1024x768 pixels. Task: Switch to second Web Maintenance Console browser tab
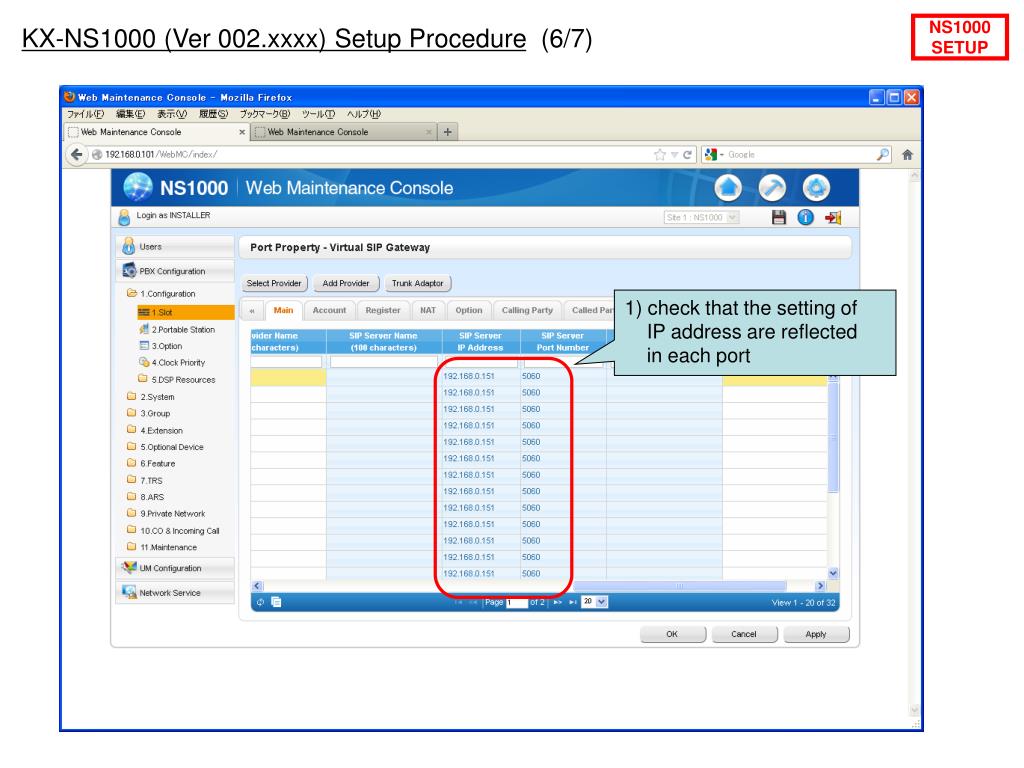[x=344, y=132]
